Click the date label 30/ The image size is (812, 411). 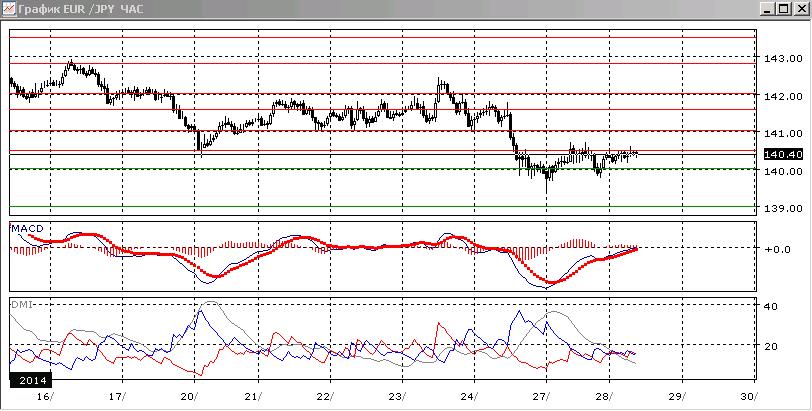[x=747, y=397]
